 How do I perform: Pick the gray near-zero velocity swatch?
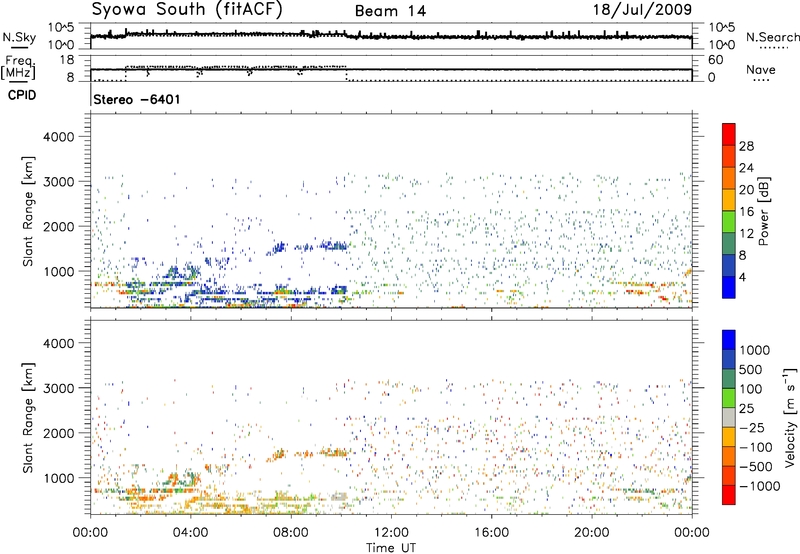coord(729,418)
